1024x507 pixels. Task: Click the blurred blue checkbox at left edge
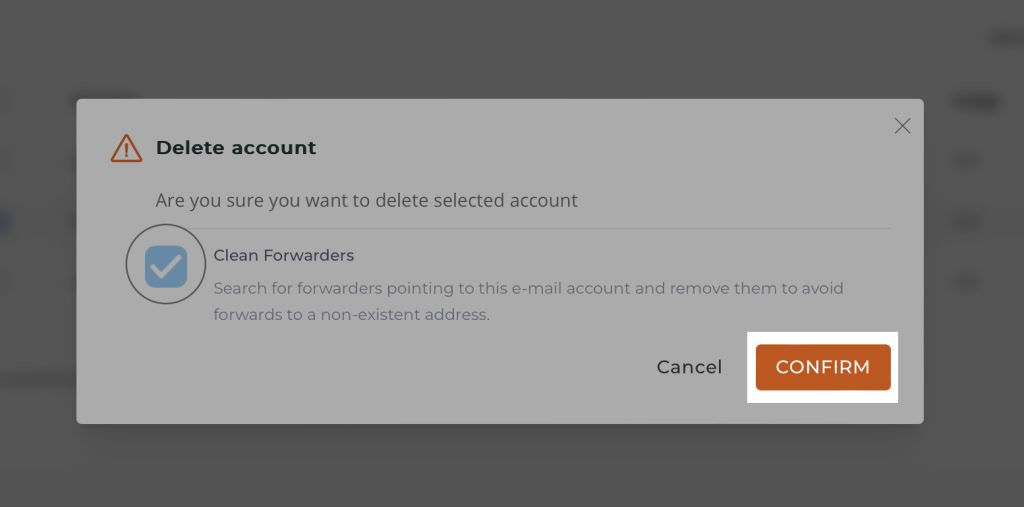coord(4,221)
